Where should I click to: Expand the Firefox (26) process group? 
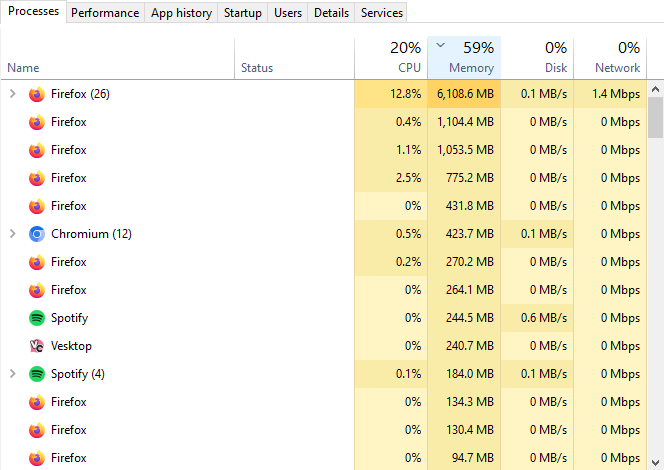[13, 94]
